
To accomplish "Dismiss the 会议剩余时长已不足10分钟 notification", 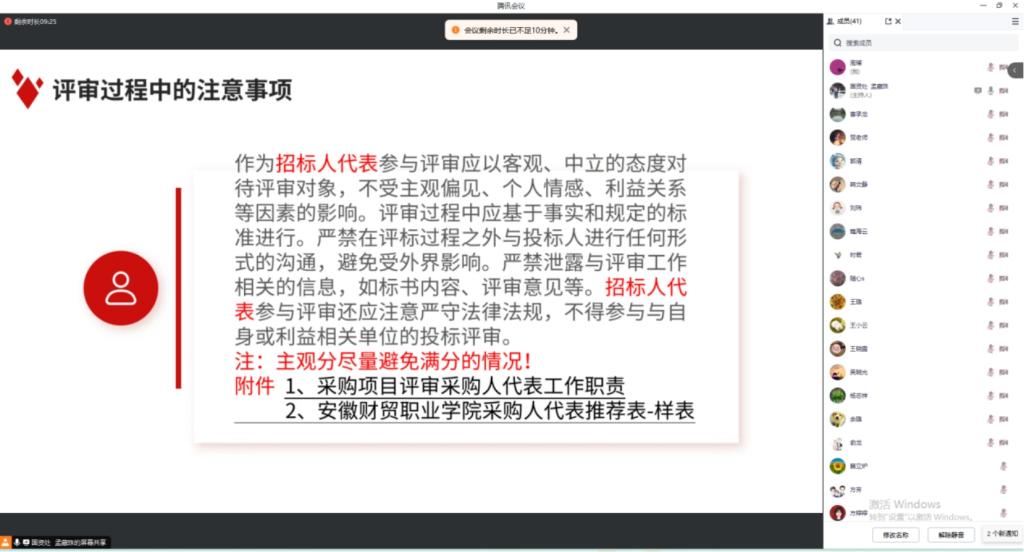I will 567,30.
